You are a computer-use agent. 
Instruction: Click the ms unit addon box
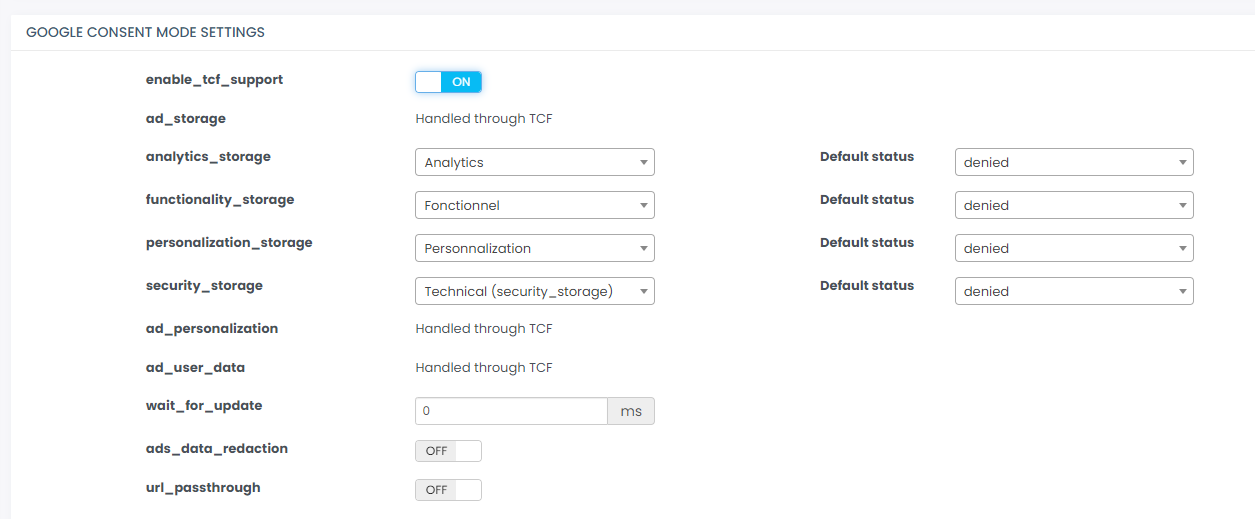[x=631, y=411]
